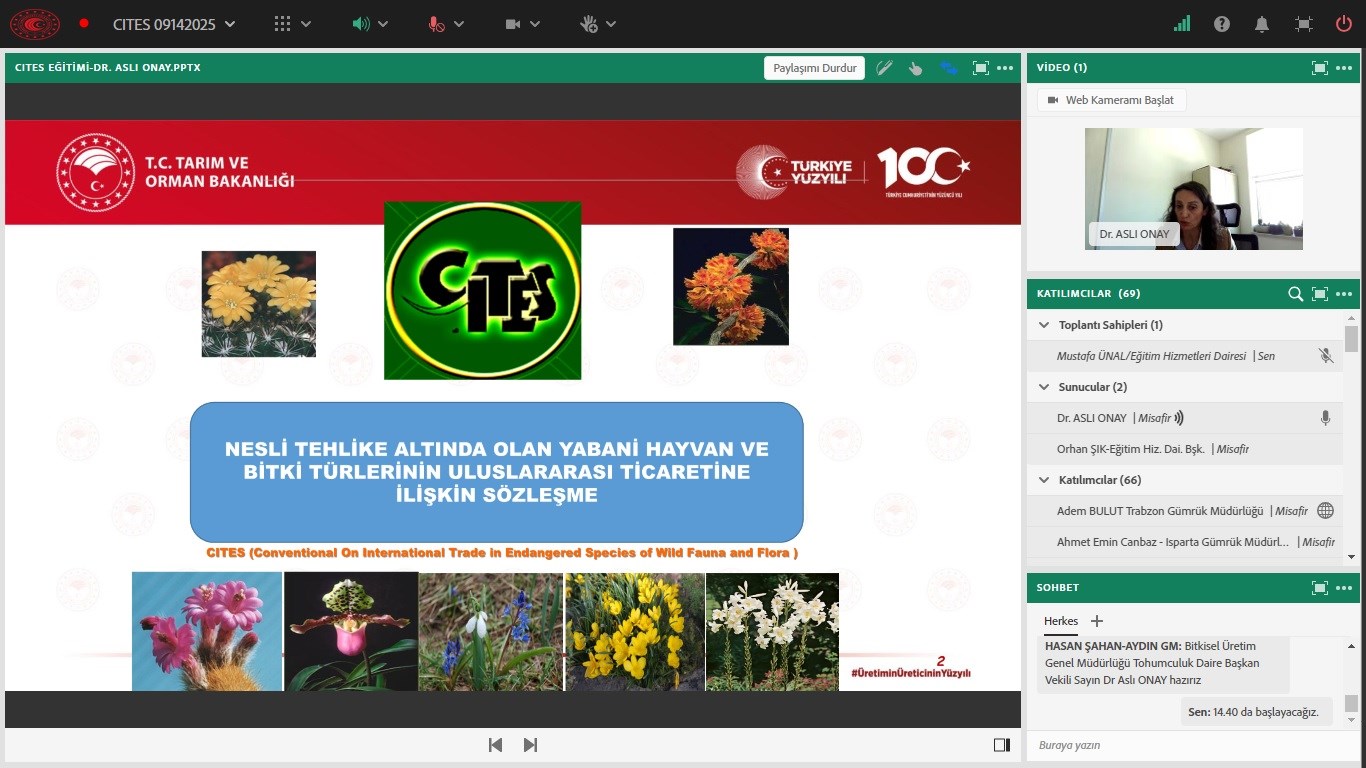The image size is (1366, 768).
Task: Toggle full screen in the top bar
Action: (x=1303, y=24)
